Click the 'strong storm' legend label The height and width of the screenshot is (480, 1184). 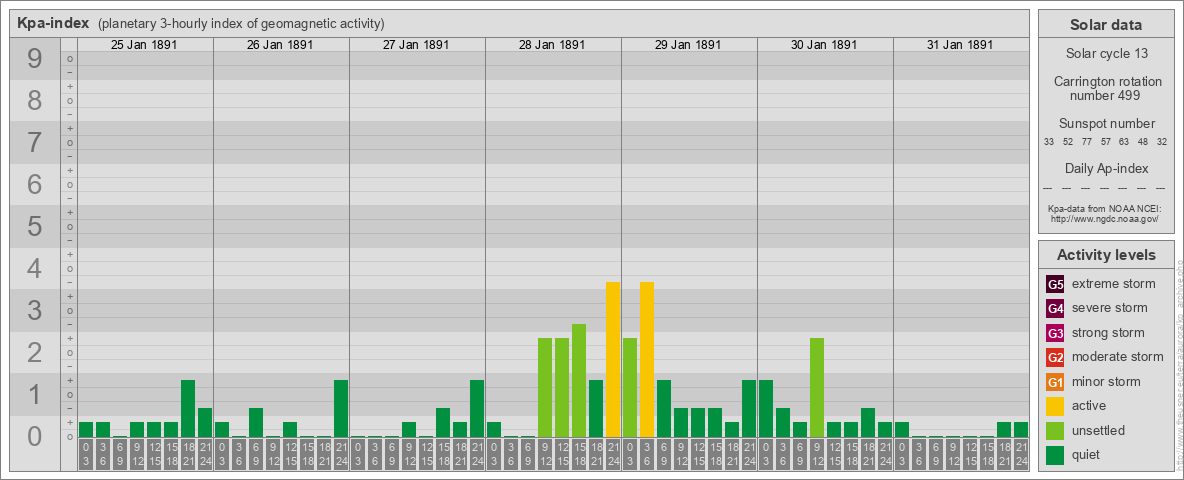click(1108, 333)
